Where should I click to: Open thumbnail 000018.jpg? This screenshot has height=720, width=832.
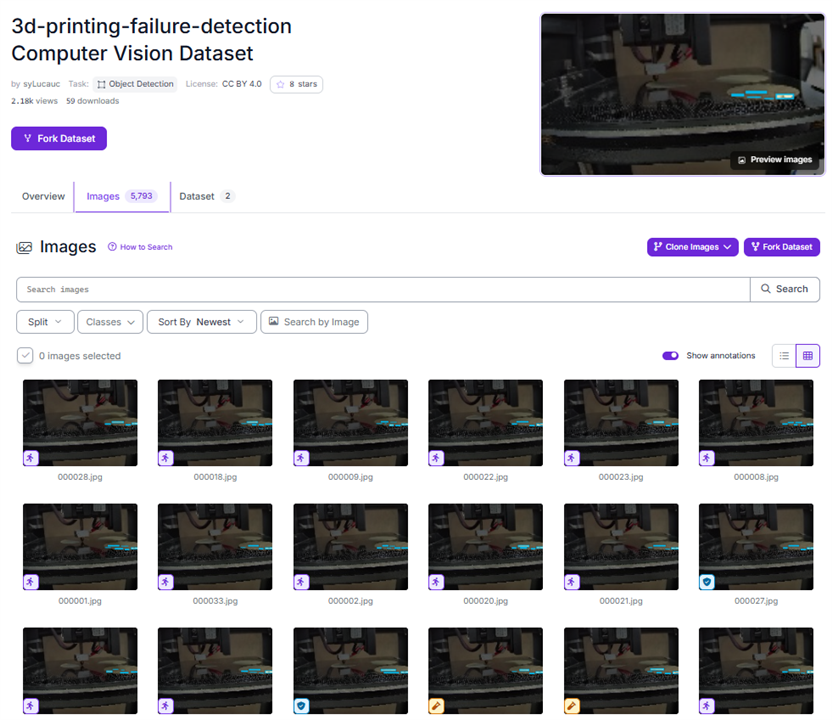click(215, 423)
